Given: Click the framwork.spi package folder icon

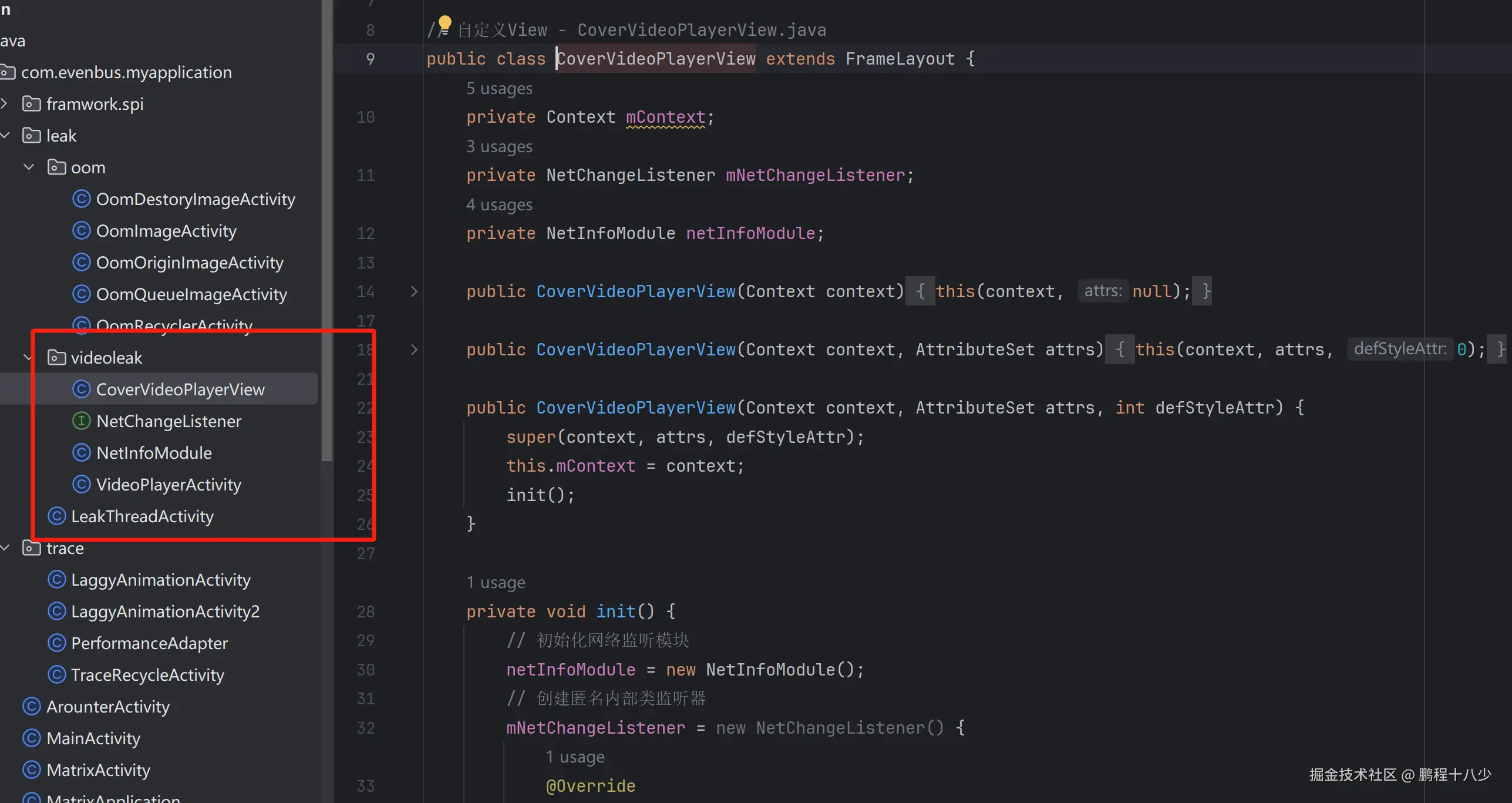Looking at the screenshot, I should click(x=31, y=104).
